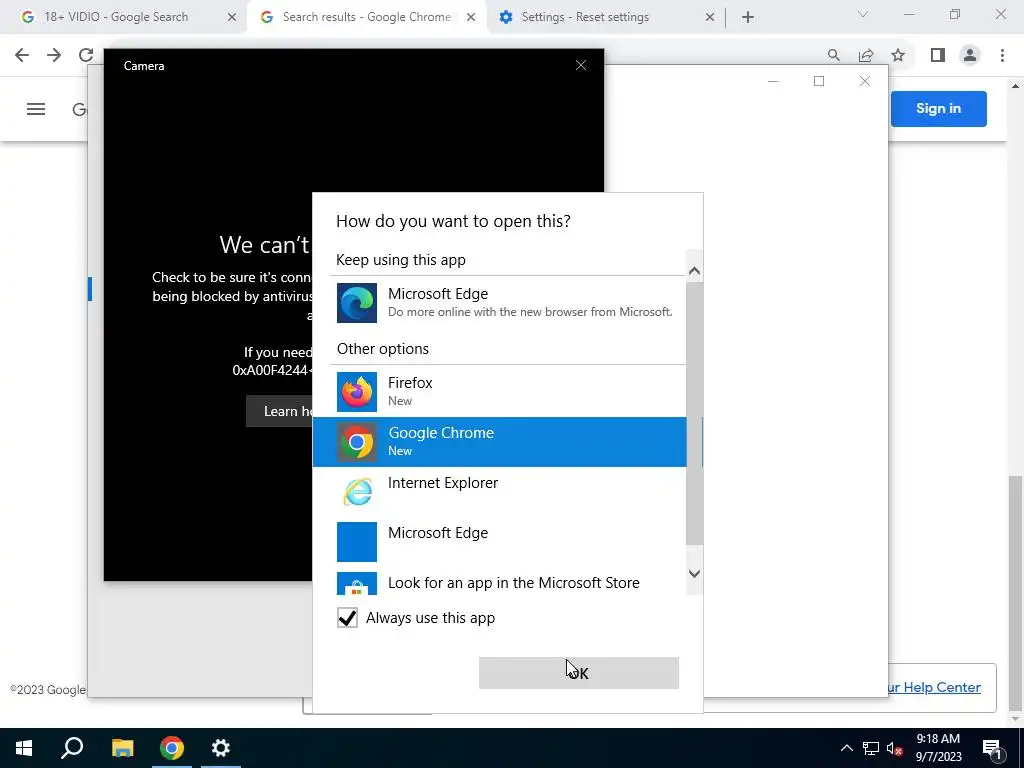
Task: Click the app list scroll up arrow
Action: [694, 270]
